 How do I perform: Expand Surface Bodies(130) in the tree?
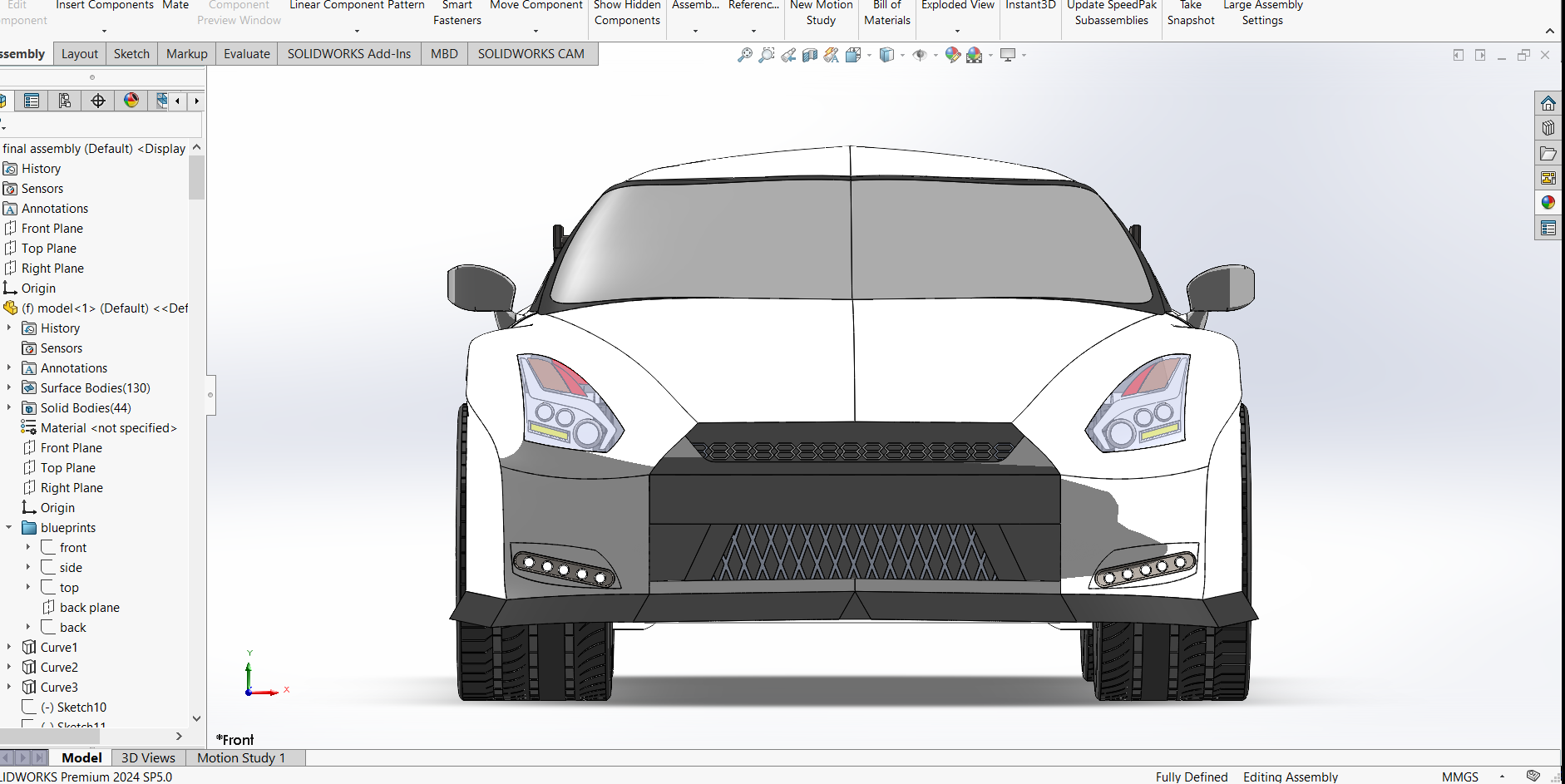pyautogui.click(x=10, y=387)
